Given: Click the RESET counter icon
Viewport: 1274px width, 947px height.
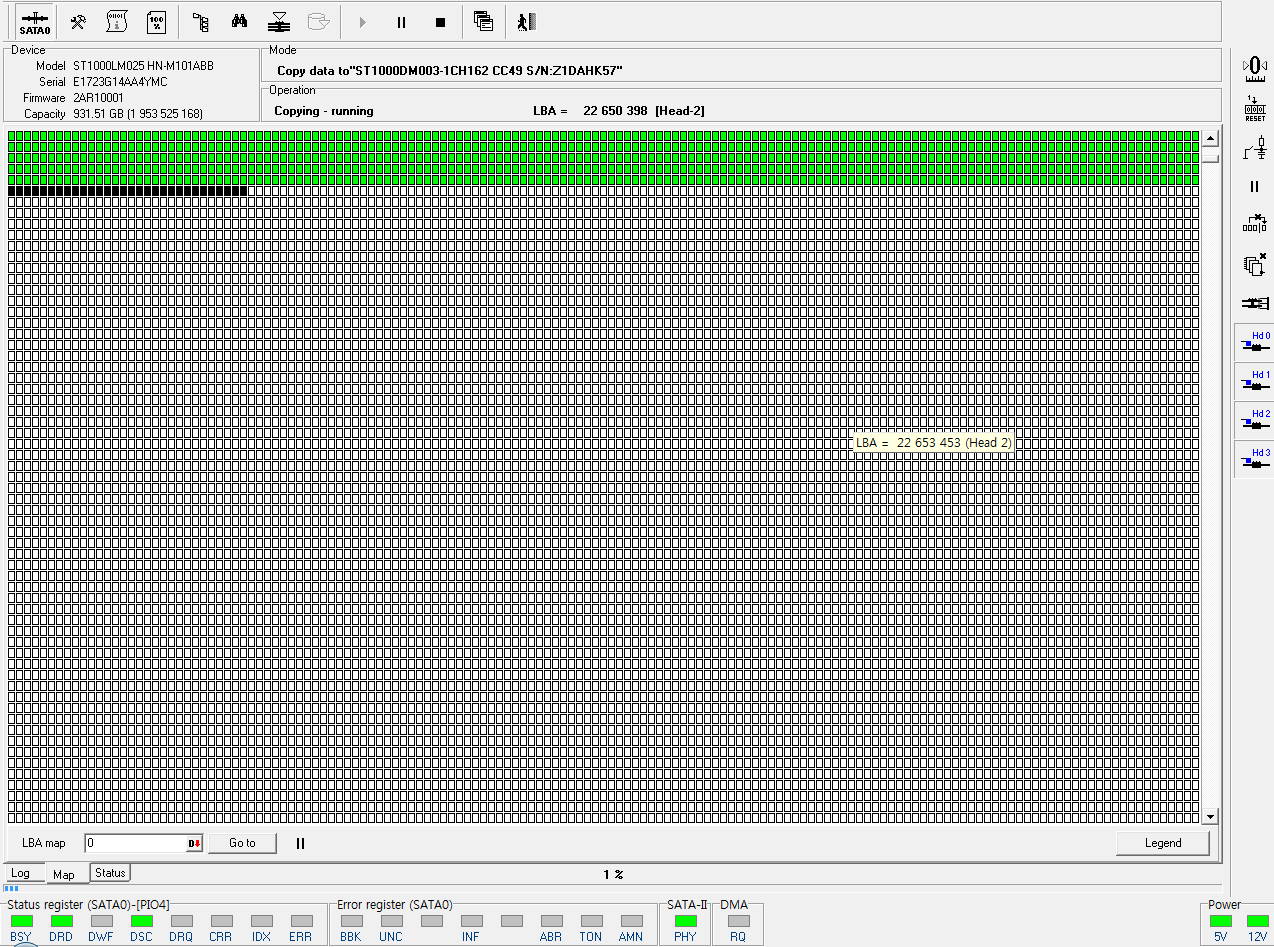Looking at the screenshot, I should [x=1255, y=108].
